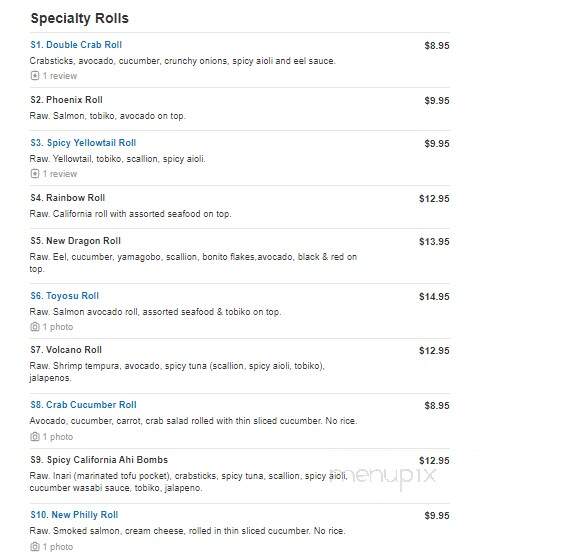562x558 pixels.
Task: Click camera icon under New Philly Roll
Action: click(35, 547)
